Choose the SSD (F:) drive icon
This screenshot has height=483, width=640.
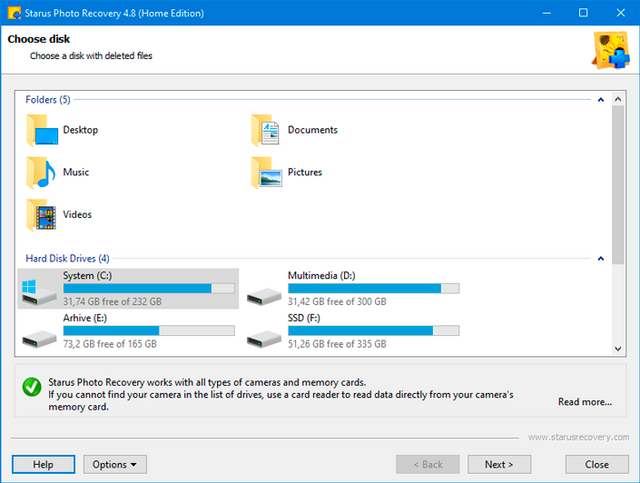[x=264, y=339]
